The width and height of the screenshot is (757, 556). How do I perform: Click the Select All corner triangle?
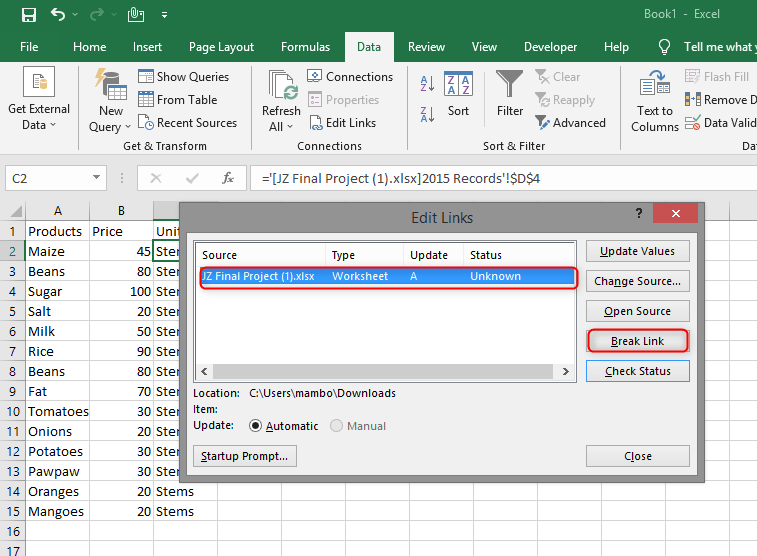[x=16, y=211]
